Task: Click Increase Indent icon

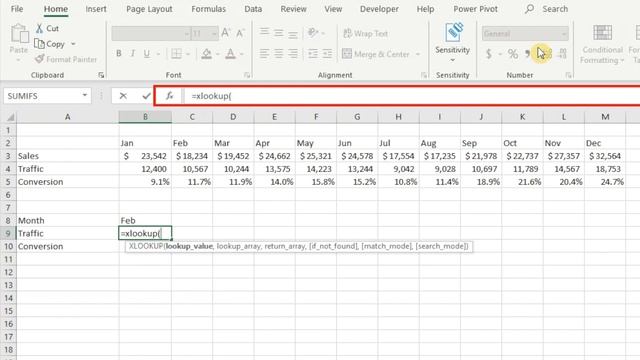Action: [x=327, y=53]
